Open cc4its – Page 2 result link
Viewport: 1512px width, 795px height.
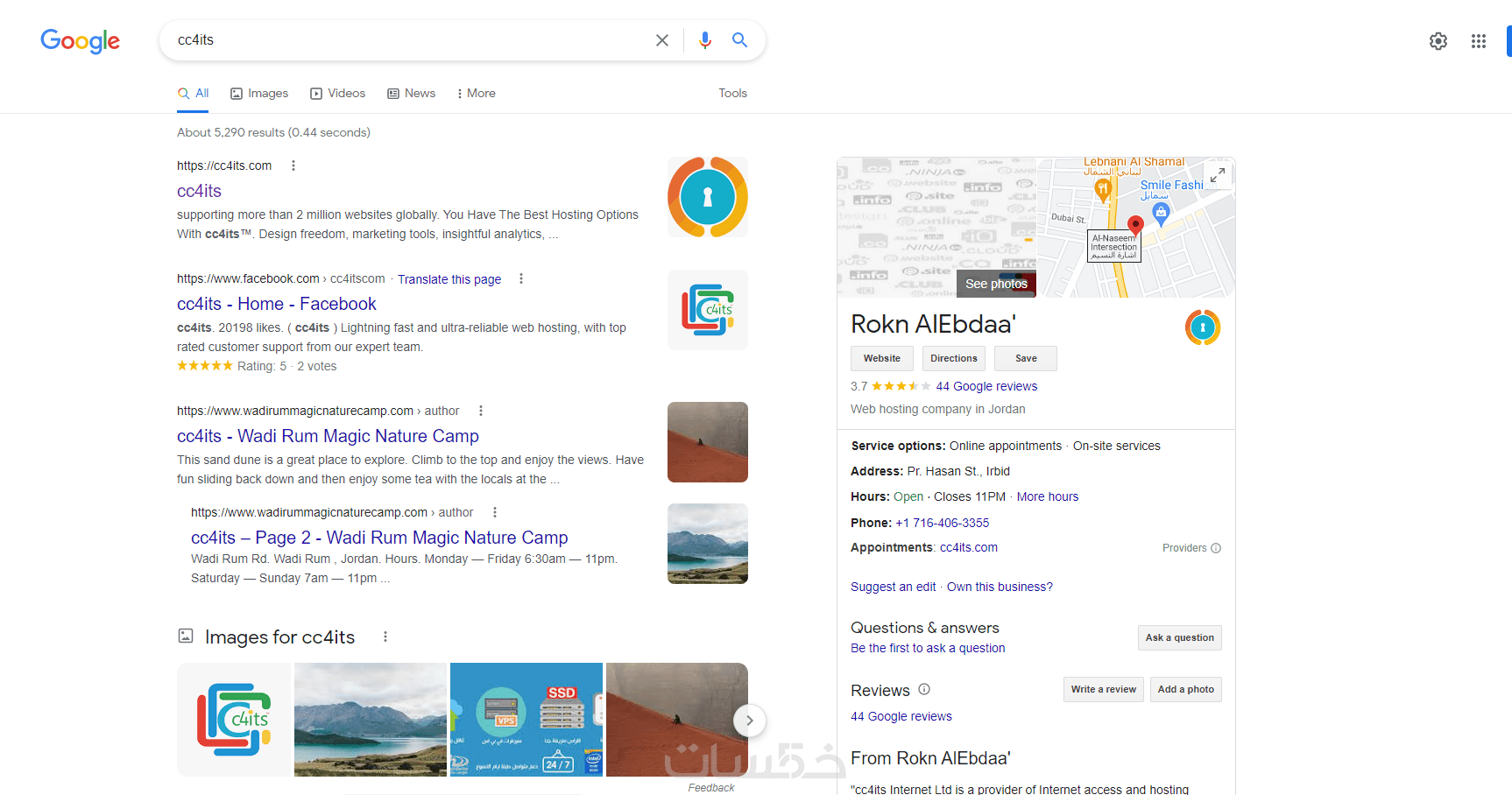point(379,538)
